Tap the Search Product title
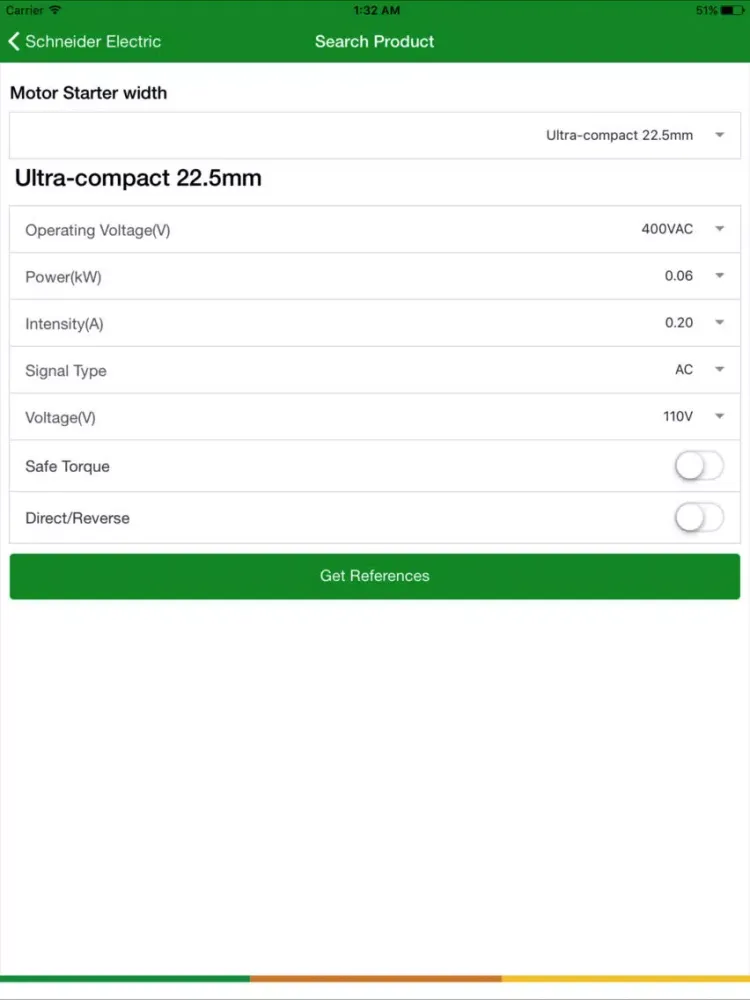Screen dimensions: 750x1000 (374, 41)
